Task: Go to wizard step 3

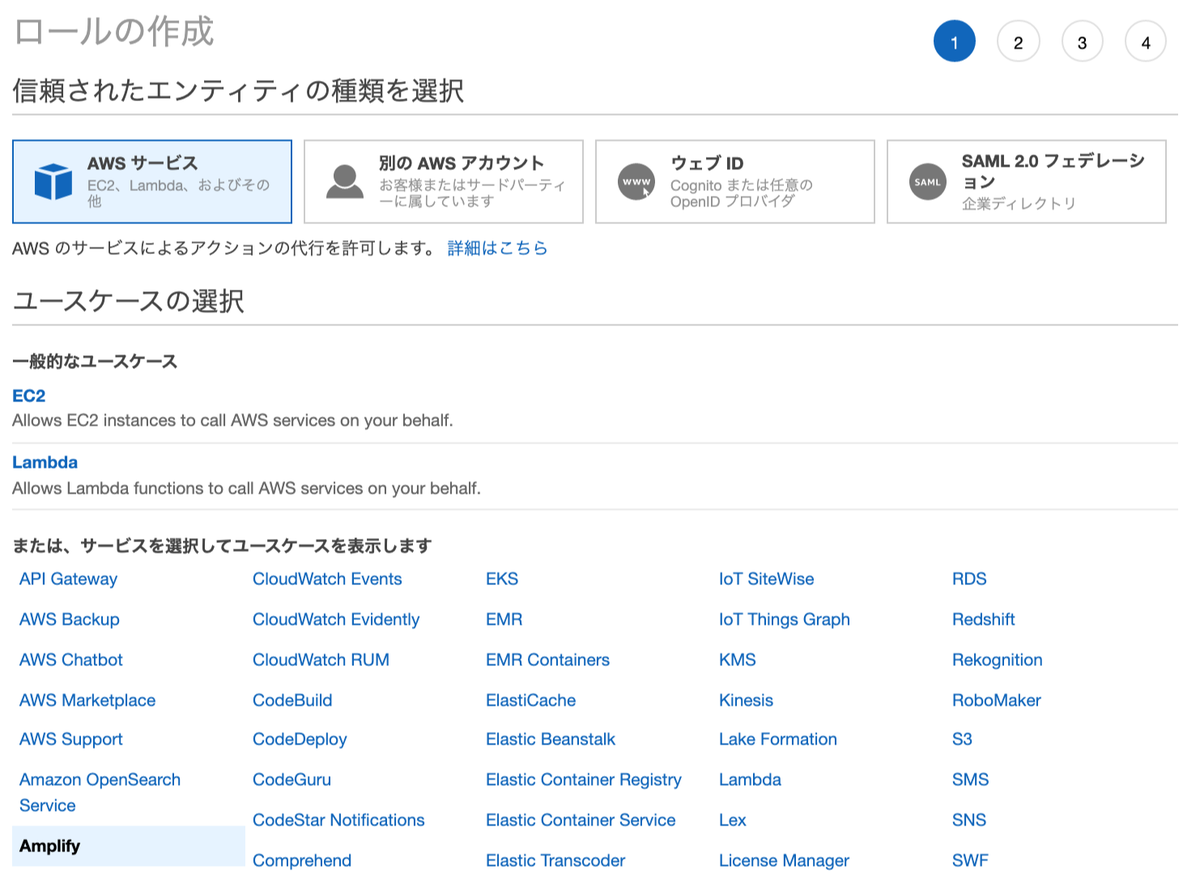Action: pyautogui.click(x=1082, y=42)
